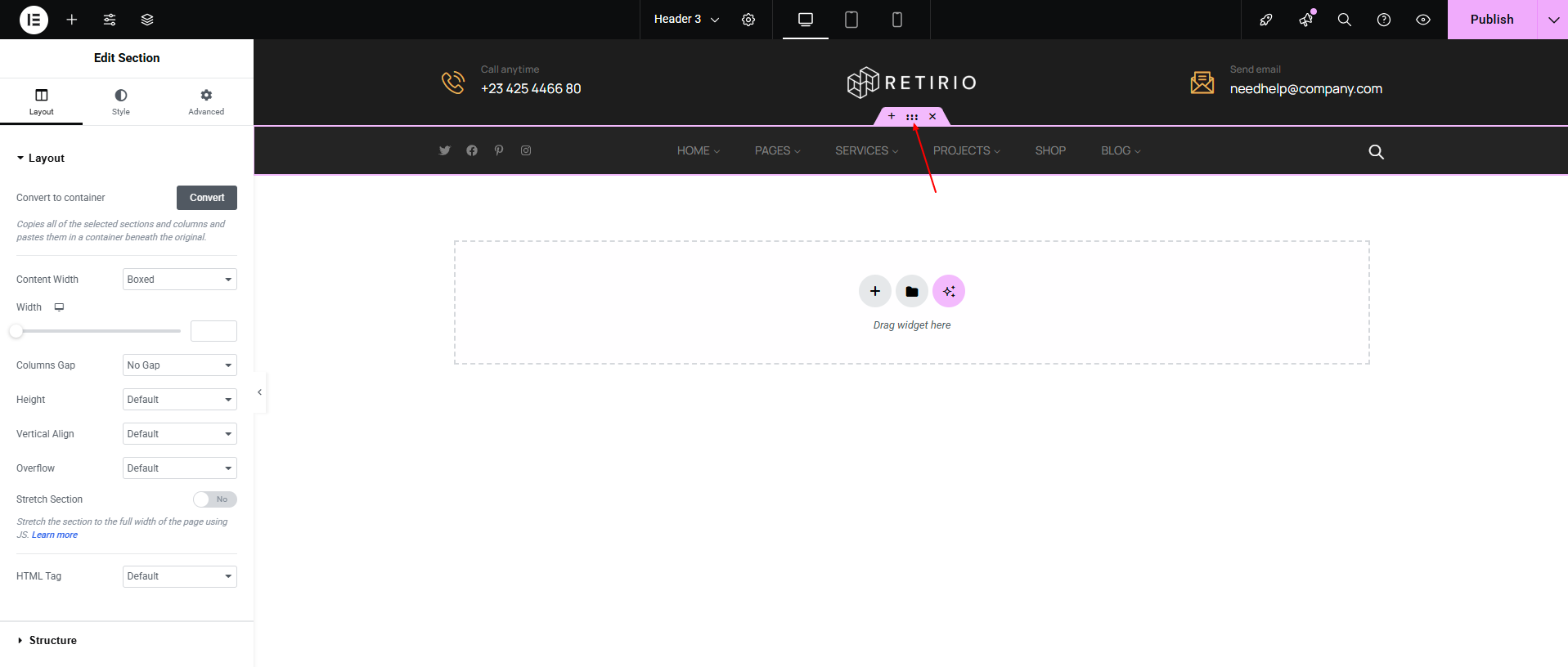This screenshot has width=1568, height=667.
Task: Click the Convert button
Action: (x=207, y=198)
